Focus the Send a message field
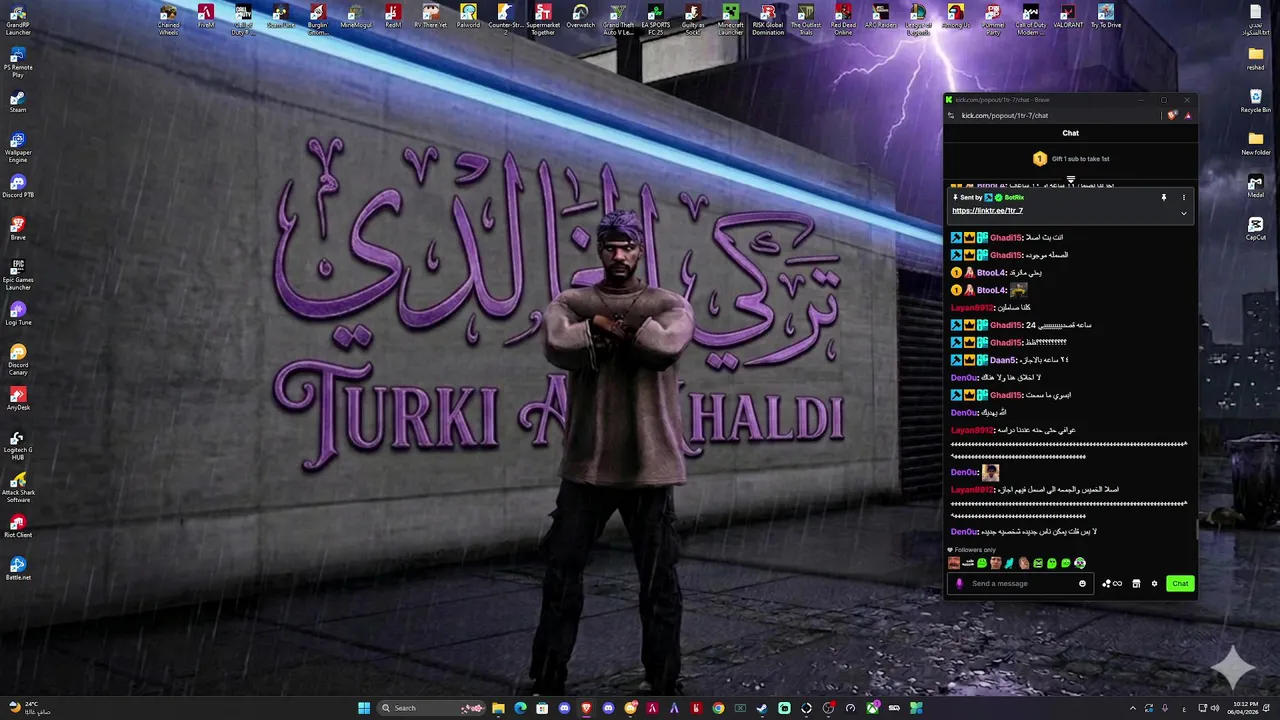The image size is (1280, 720). click(x=1020, y=584)
